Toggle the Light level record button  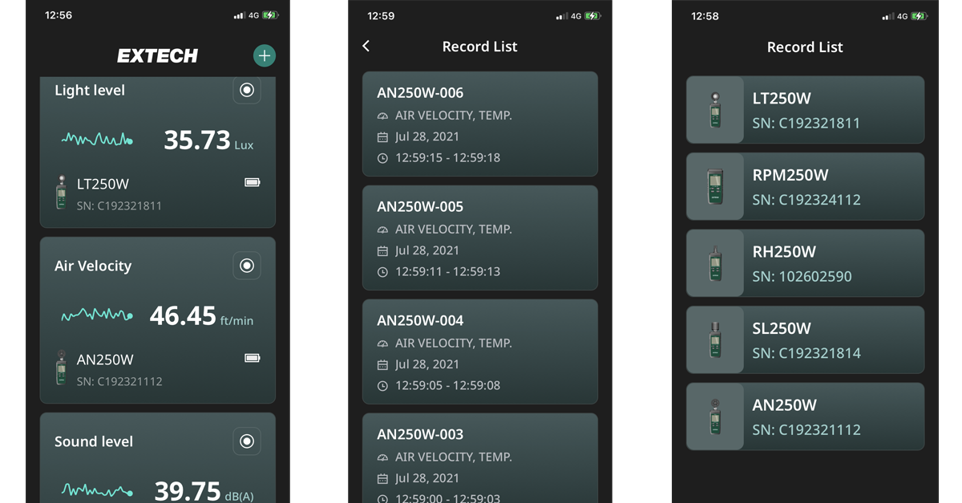[x=246, y=90]
